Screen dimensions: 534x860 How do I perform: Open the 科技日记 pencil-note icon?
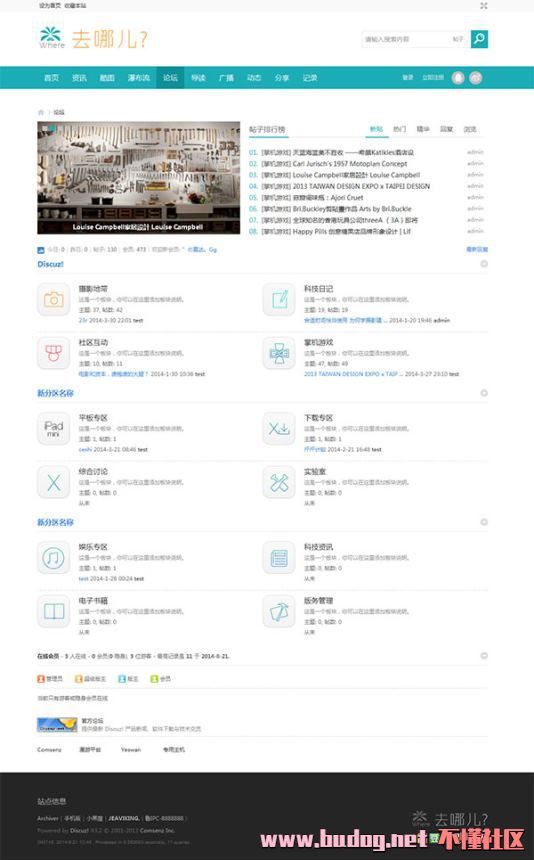[279, 299]
